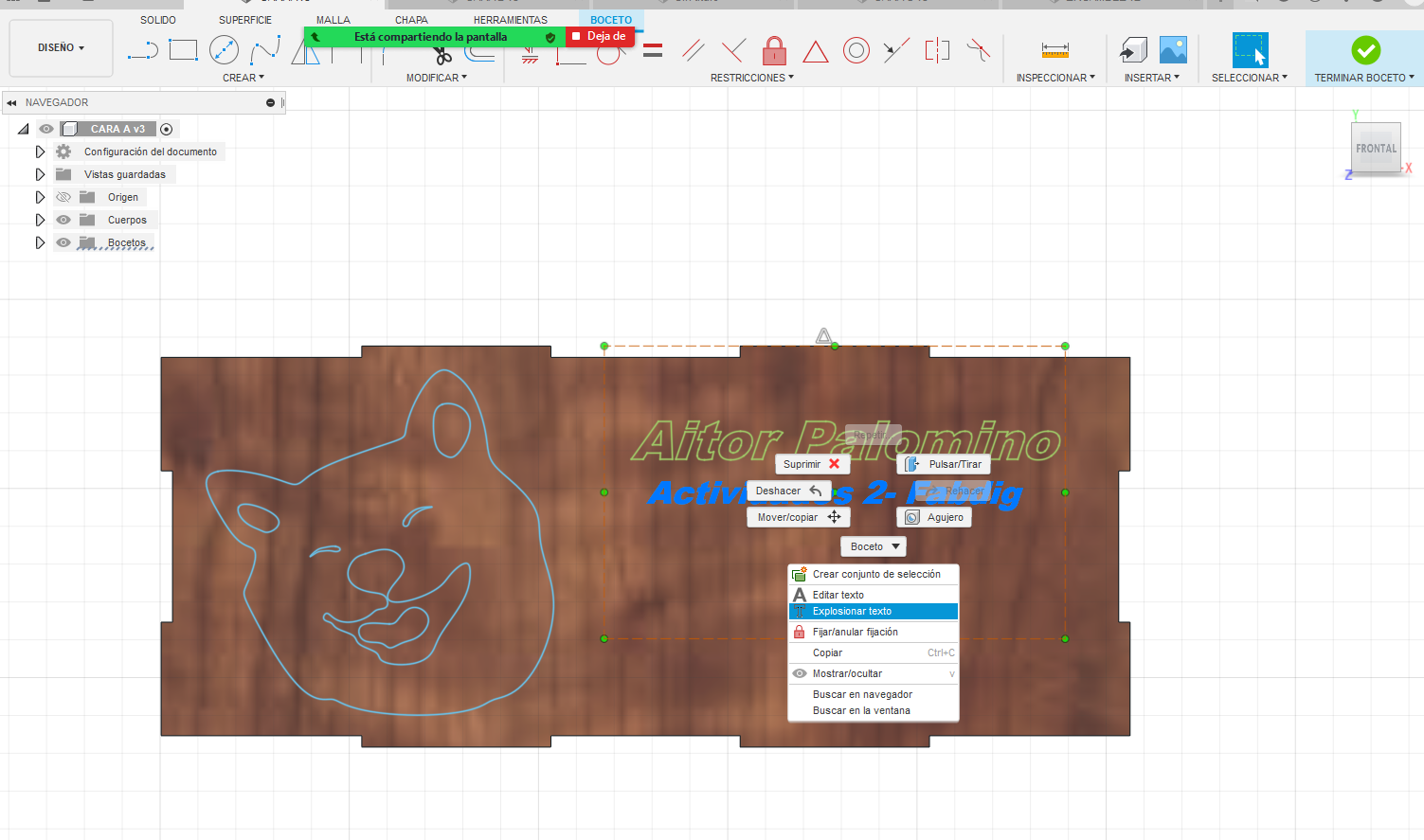
Task: Switch to the HERRAMIENTAS tab
Action: (511, 20)
